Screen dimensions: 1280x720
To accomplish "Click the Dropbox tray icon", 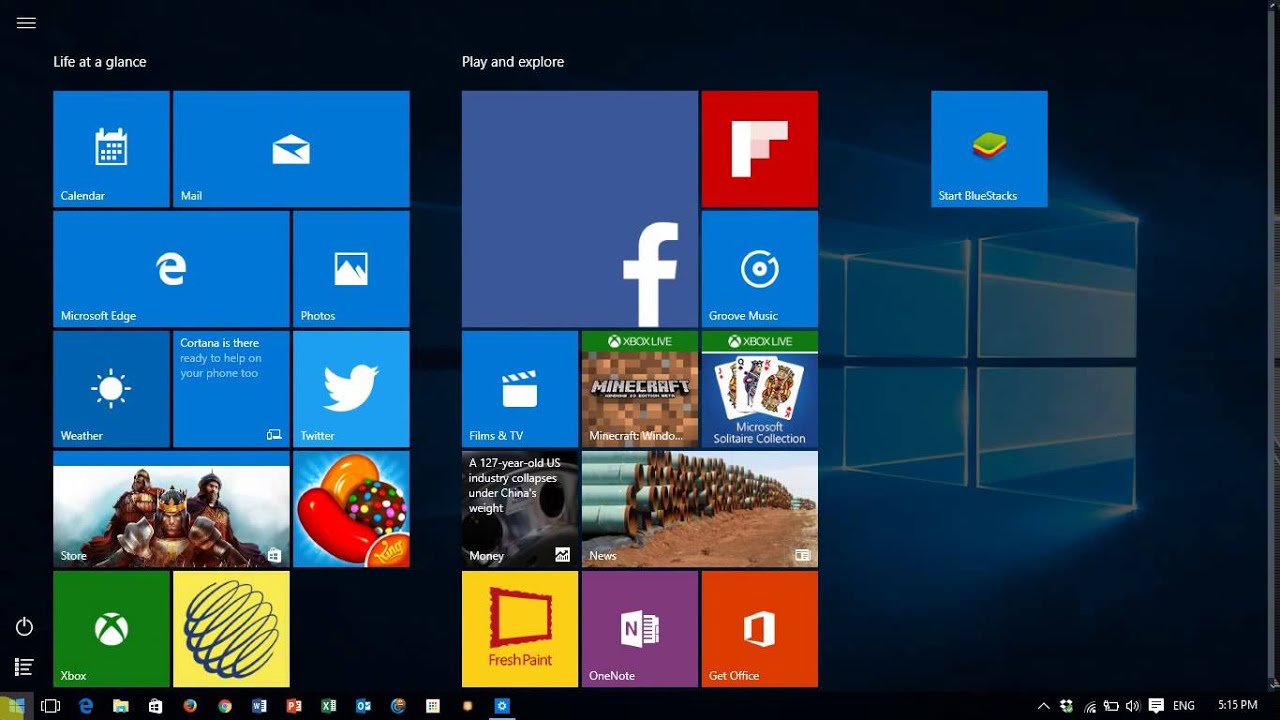I will (x=1067, y=706).
